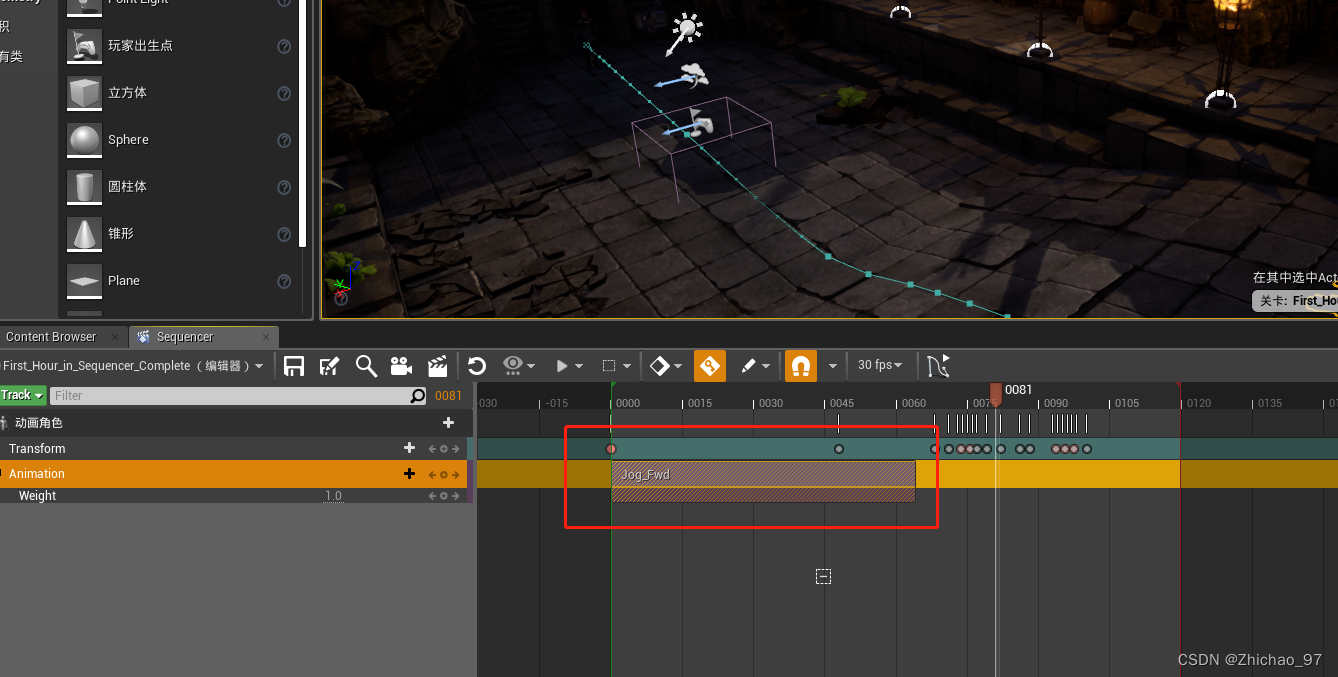
Task: Open the Curve Editor icon
Action: pos(937,365)
